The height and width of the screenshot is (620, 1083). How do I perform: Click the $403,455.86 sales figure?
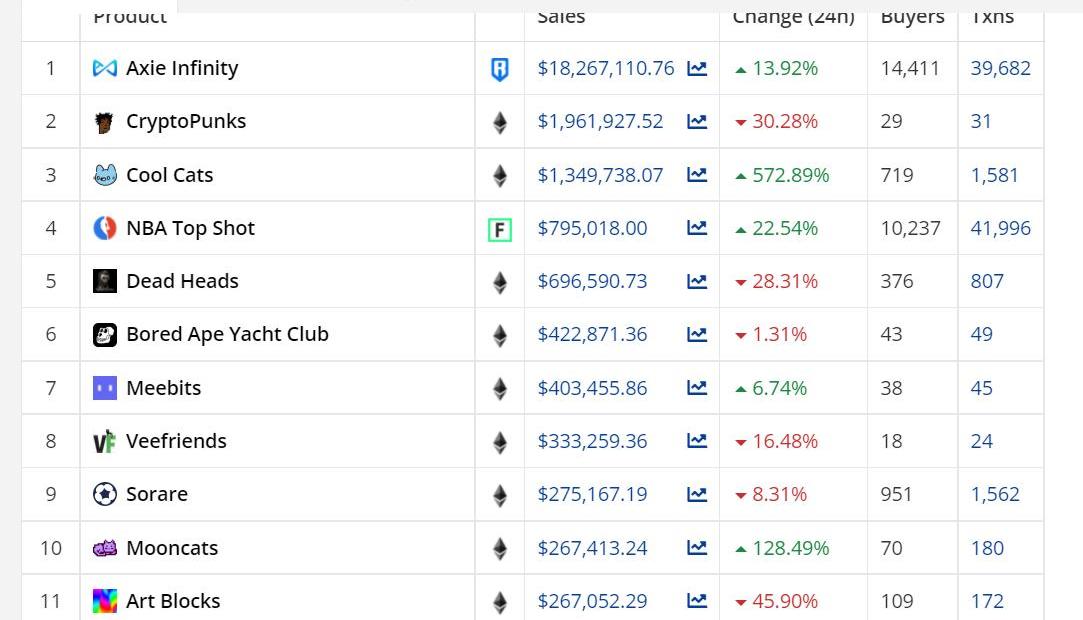pos(593,388)
